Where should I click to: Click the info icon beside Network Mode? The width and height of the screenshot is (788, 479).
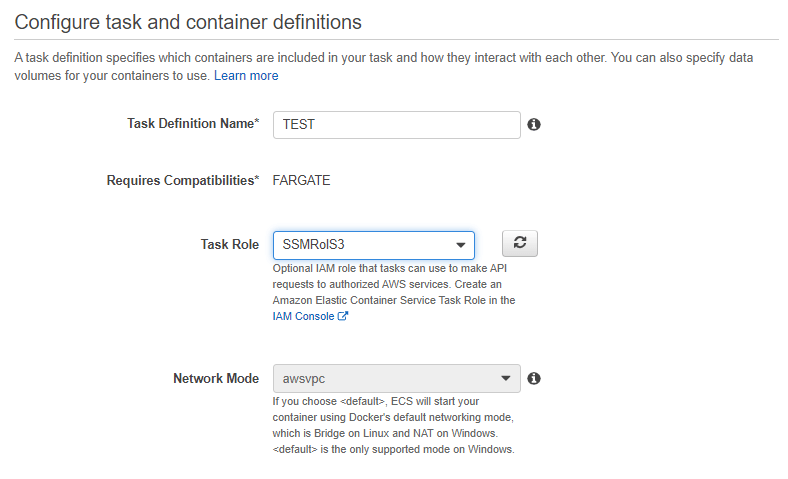(534, 378)
